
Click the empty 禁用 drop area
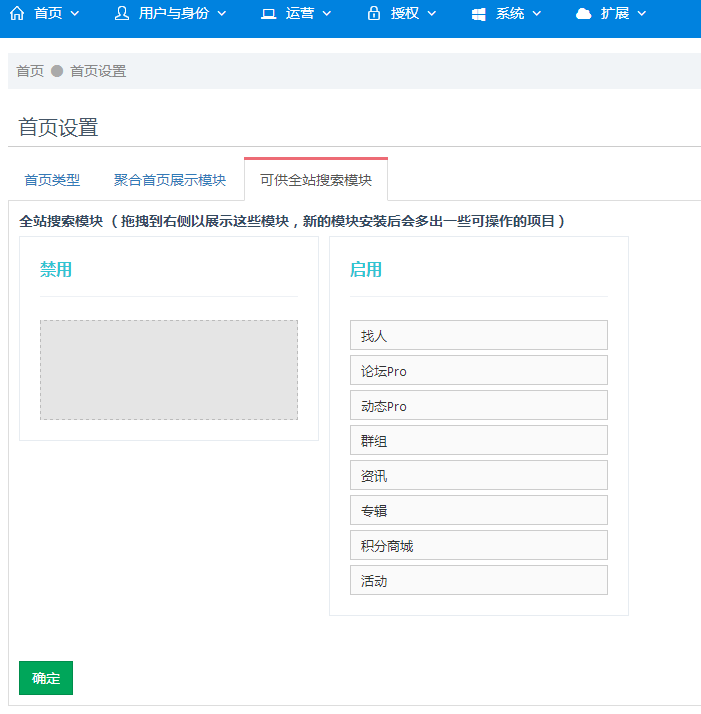pos(169,370)
